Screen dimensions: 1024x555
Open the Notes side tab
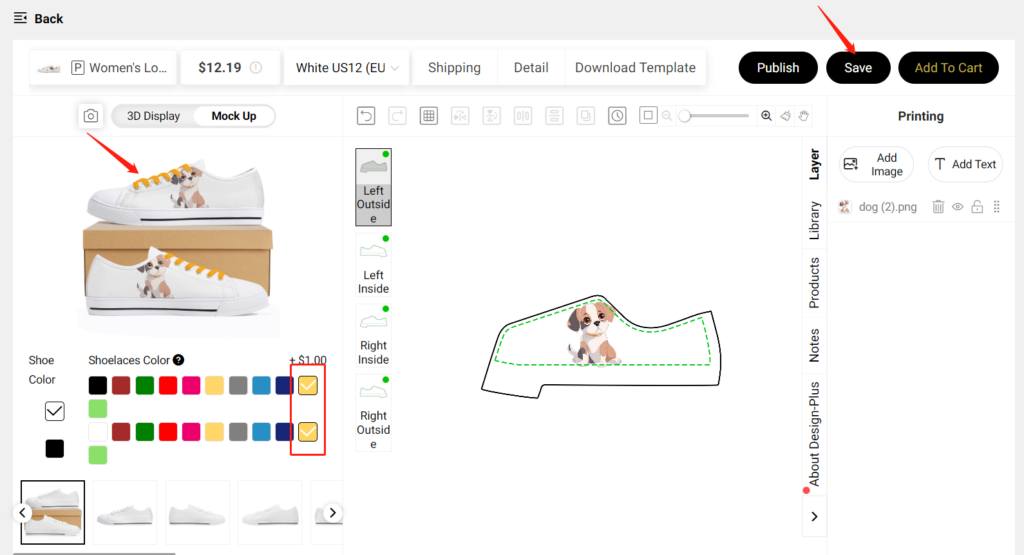[814, 345]
